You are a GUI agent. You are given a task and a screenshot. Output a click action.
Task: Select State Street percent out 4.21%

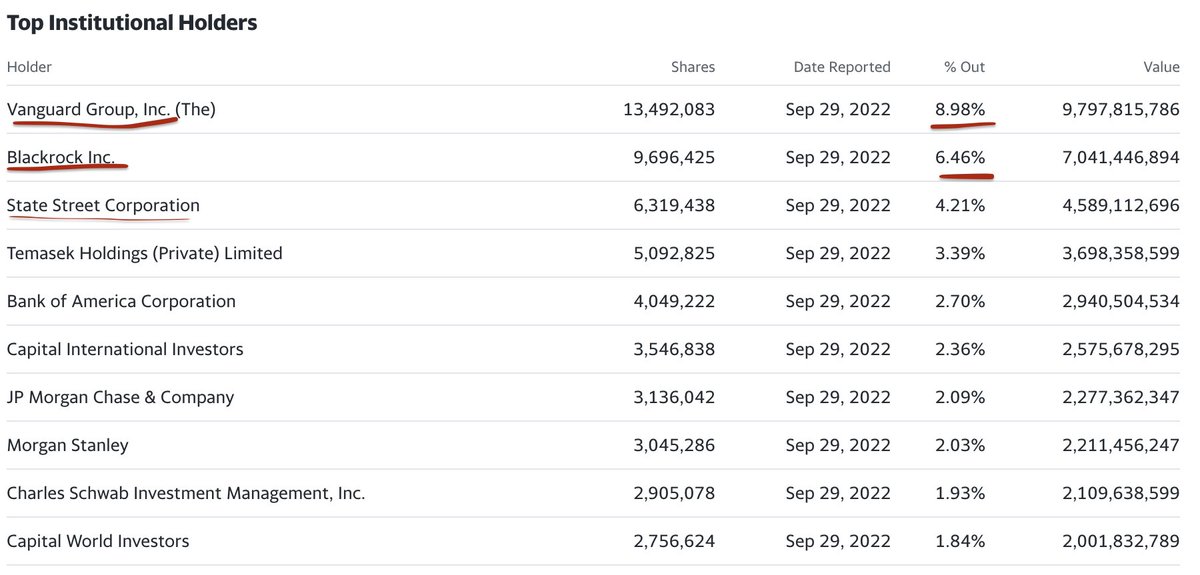960,205
